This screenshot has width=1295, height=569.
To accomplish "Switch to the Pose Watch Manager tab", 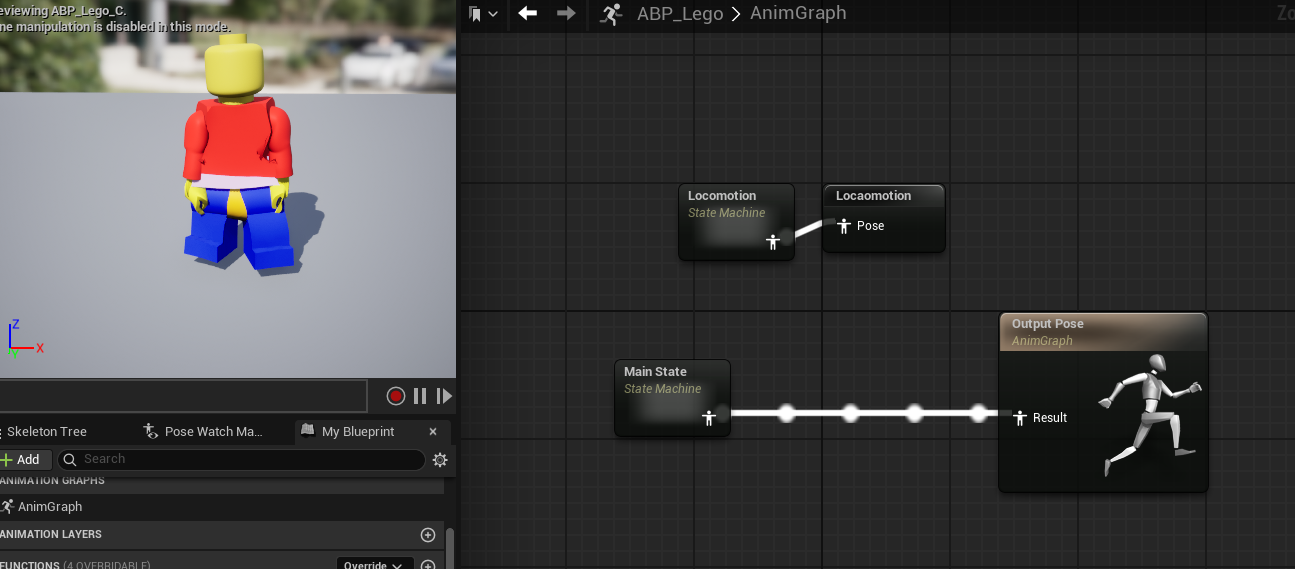I will 204,432.
